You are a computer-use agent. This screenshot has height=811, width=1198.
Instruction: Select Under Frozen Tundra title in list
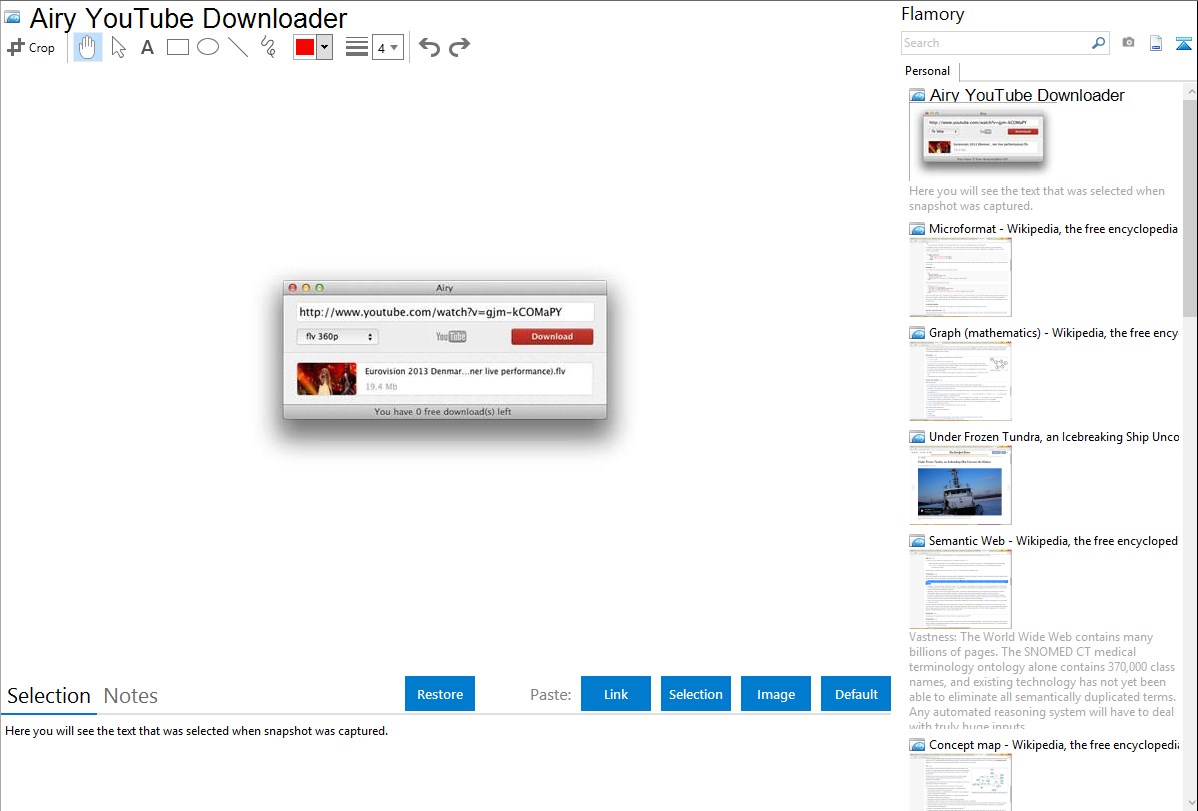click(x=1054, y=436)
